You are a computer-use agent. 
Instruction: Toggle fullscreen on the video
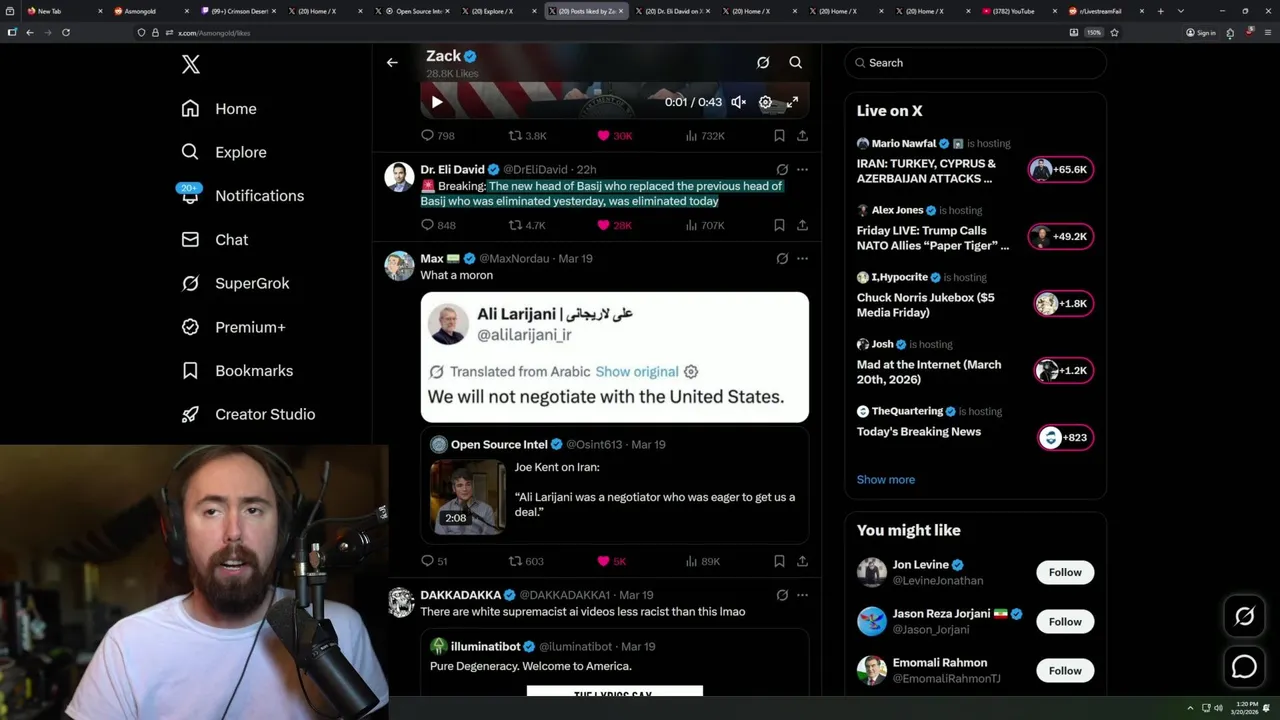(x=792, y=102)
